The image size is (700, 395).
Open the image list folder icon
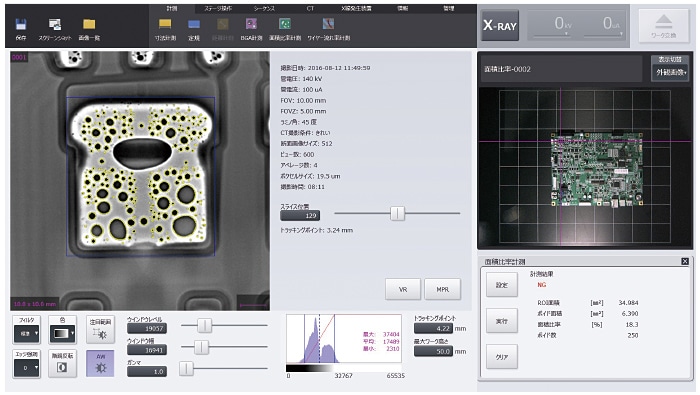pyautogui.click(x=89, y=25)
